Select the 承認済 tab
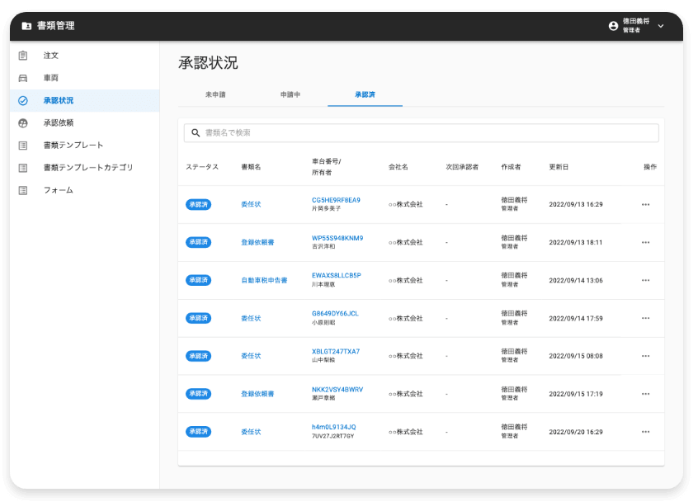Screen dimensions: 698x501 pos(365,94)
